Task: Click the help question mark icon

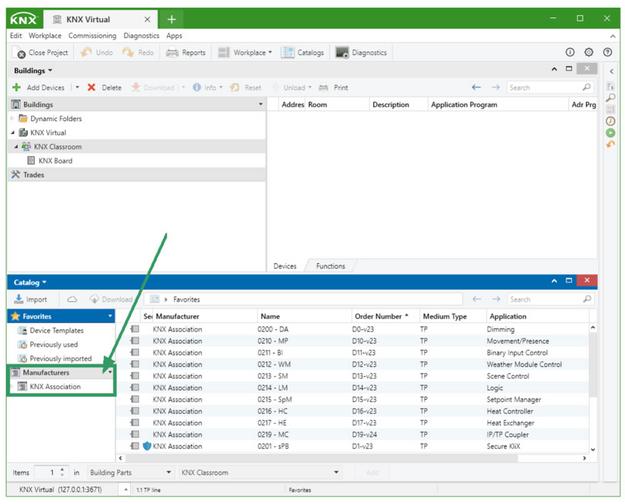Action: (x=606, y=52)
